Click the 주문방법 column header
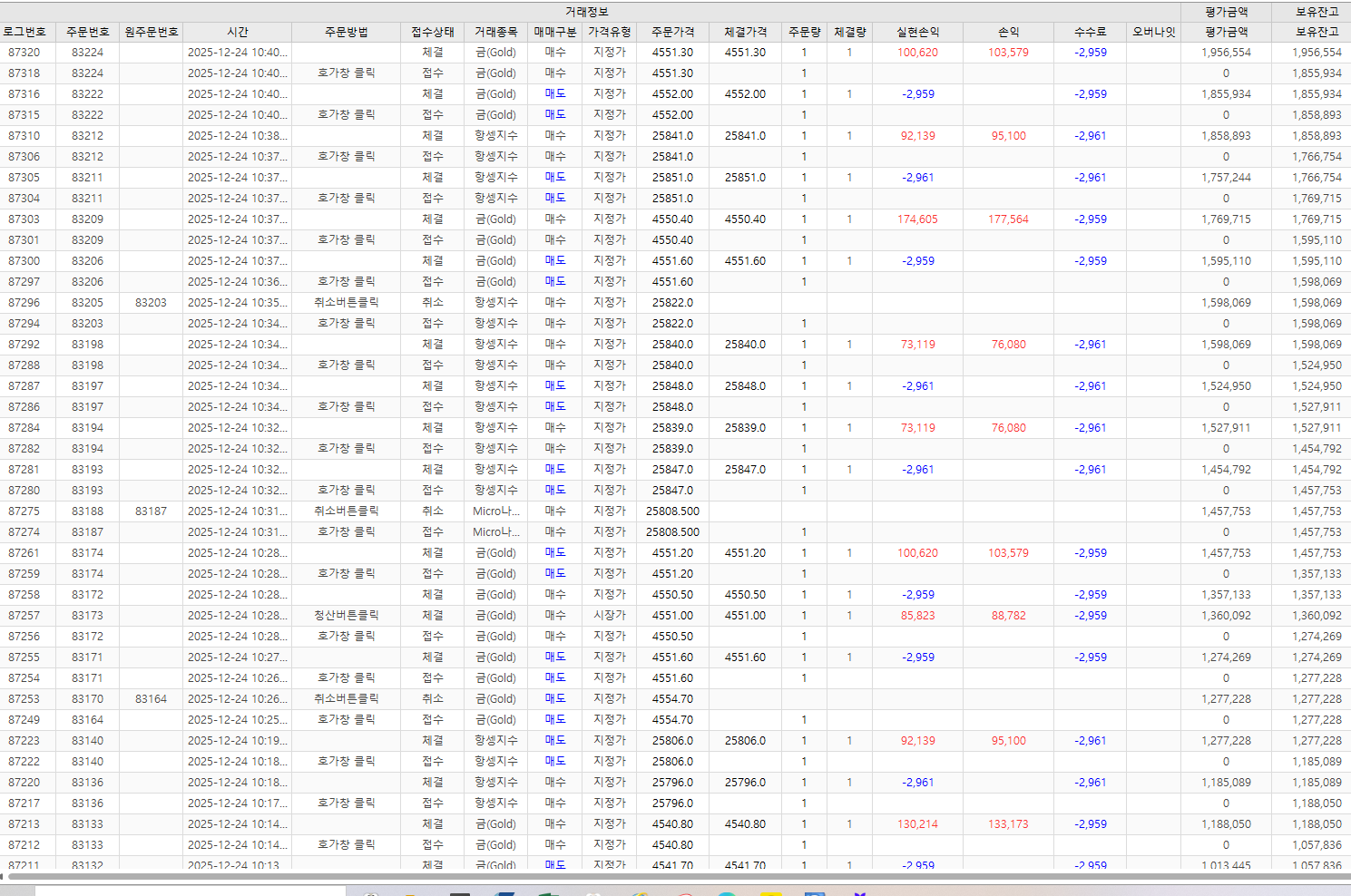This screenshot has height=896, width=1351. pos(347,32)
